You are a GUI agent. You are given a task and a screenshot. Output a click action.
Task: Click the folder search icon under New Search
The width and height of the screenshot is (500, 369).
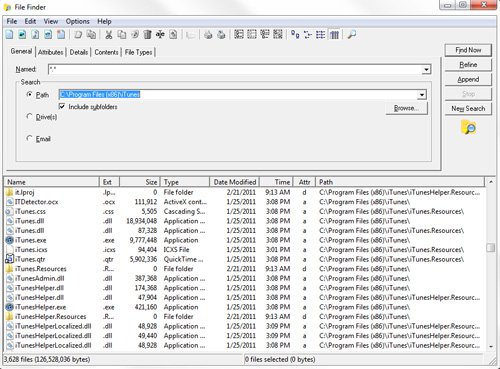(x=468, y=127)
